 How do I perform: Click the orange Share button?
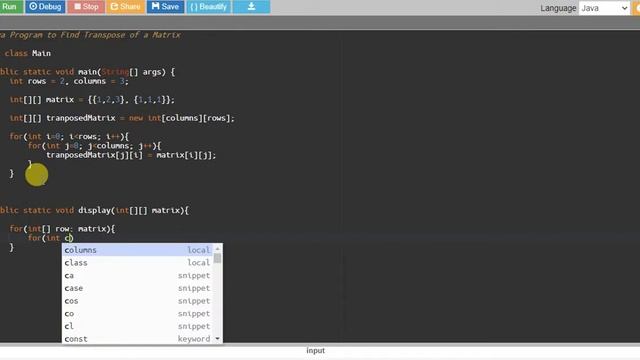(125, 7)
